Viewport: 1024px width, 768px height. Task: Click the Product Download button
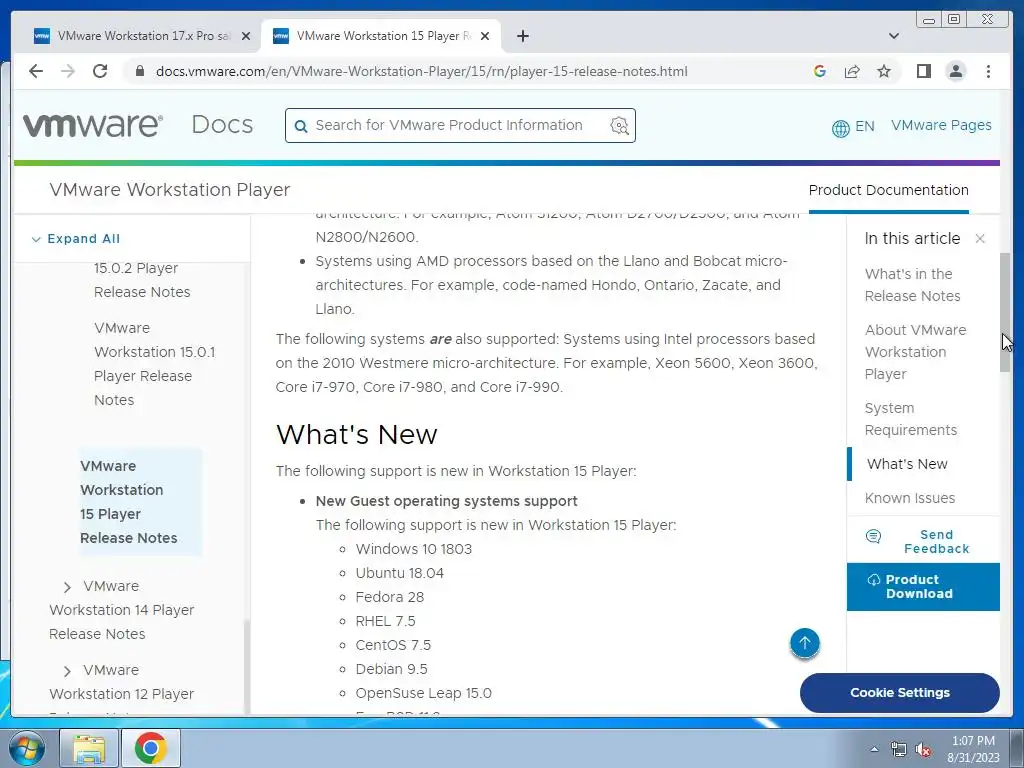point(923,586)
